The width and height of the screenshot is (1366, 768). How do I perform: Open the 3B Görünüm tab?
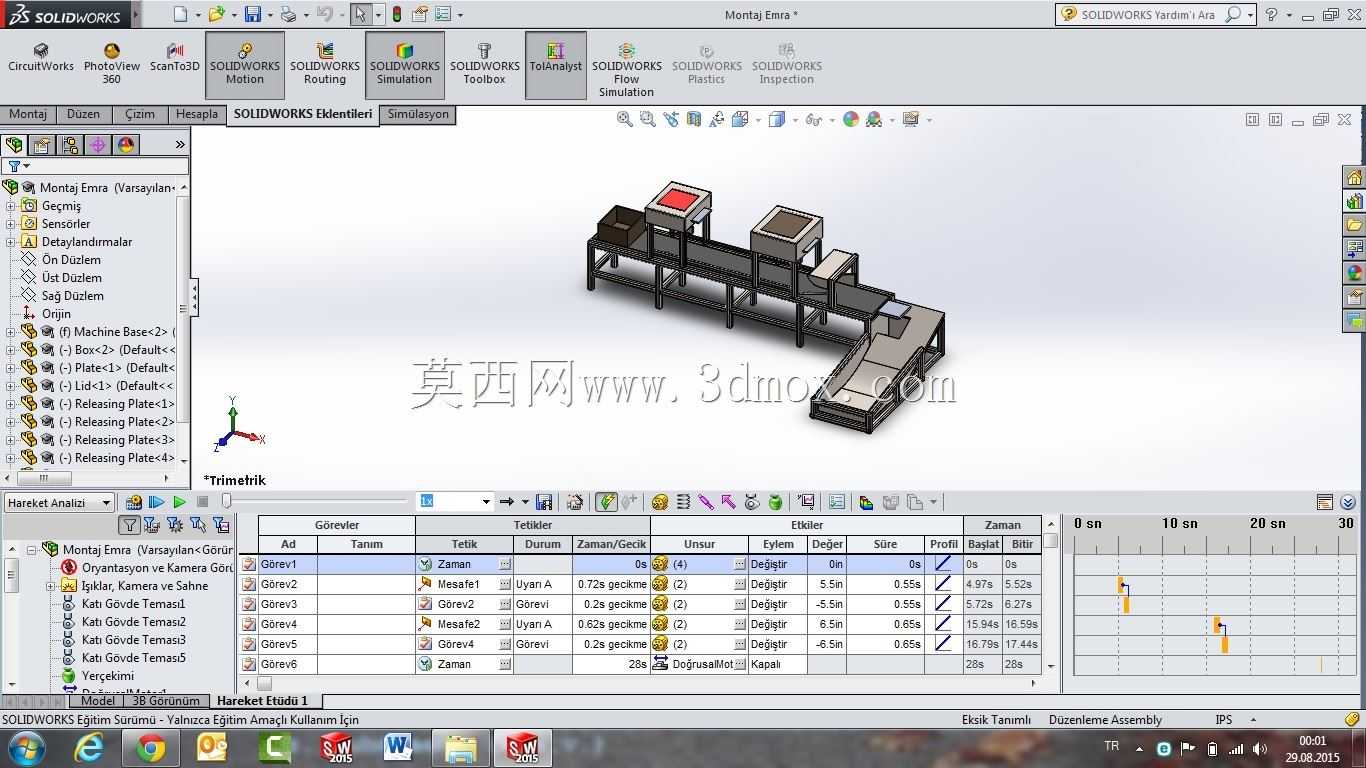click(x=166, y=701)
